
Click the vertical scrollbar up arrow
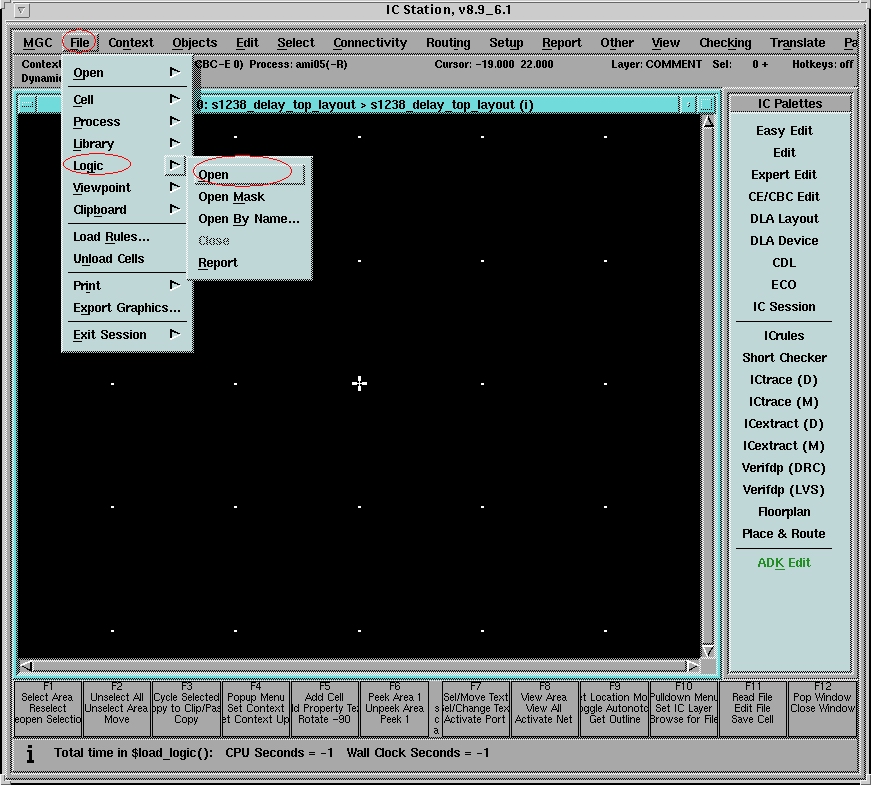tap(708, 123)
